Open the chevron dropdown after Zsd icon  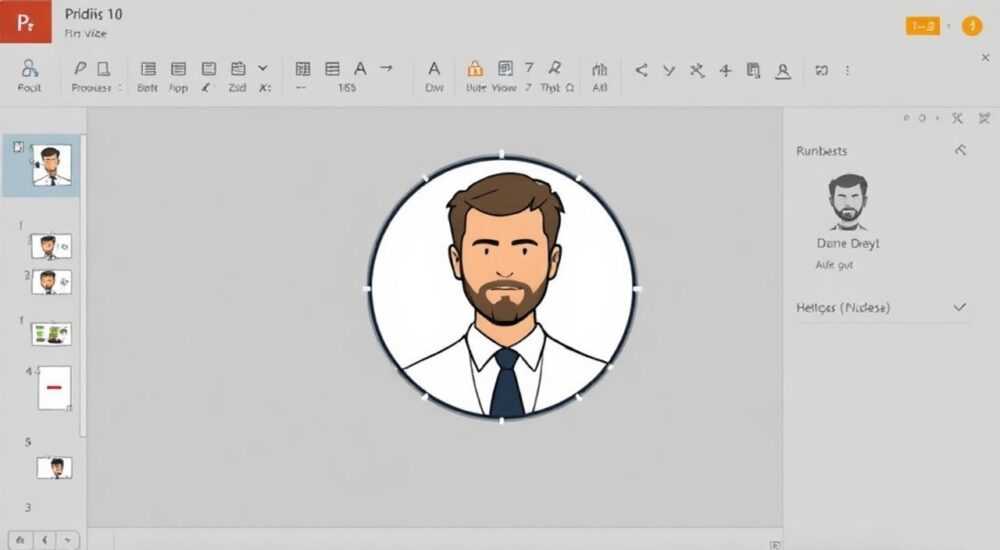click(x=263, y=68)
